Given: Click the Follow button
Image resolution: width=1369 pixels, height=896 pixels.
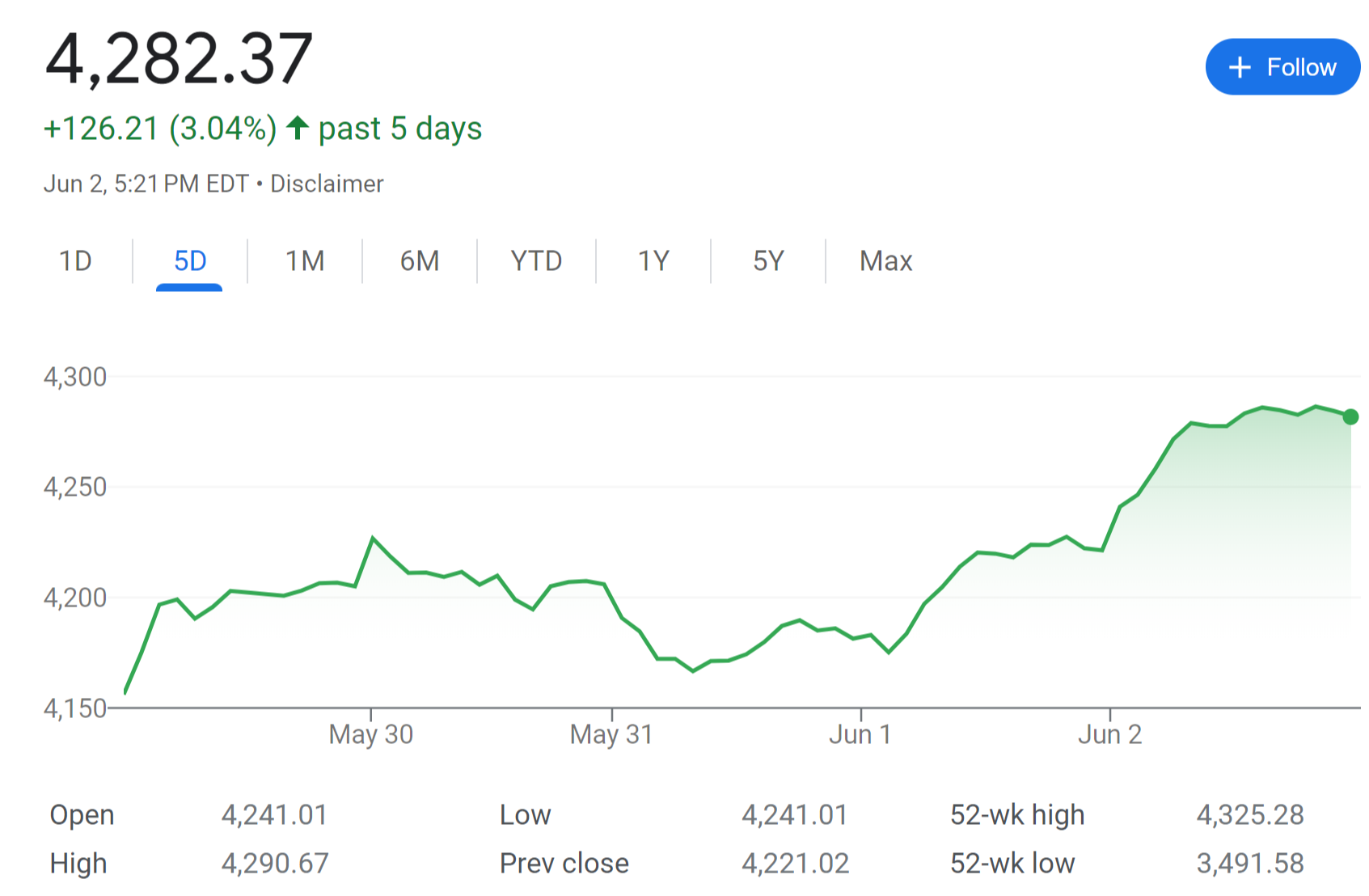Looking at the screenshot, I should [1282, 67].
